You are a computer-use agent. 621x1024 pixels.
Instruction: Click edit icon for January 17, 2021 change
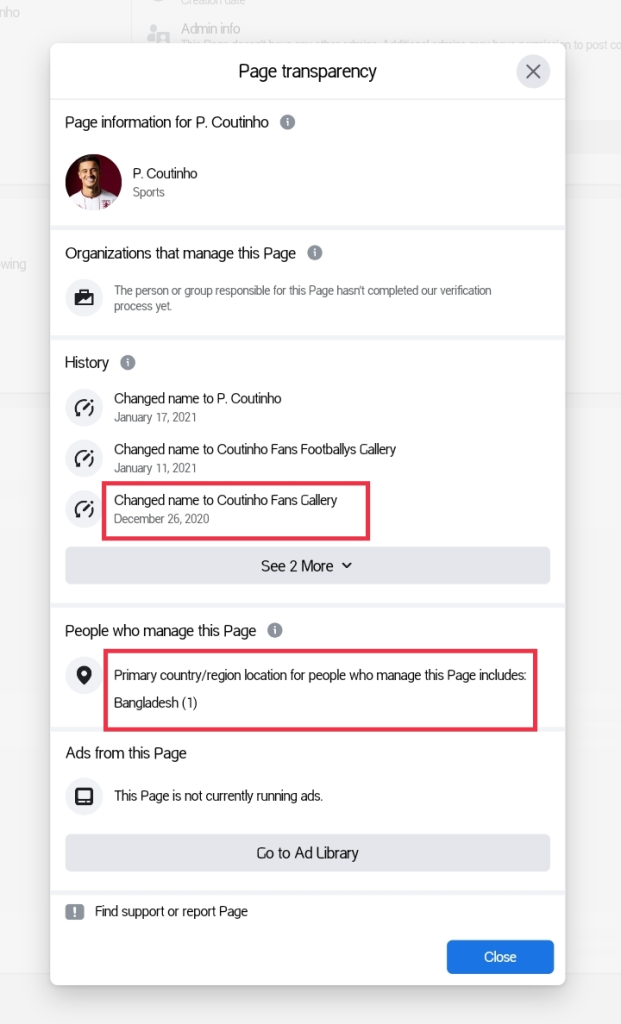84,408
